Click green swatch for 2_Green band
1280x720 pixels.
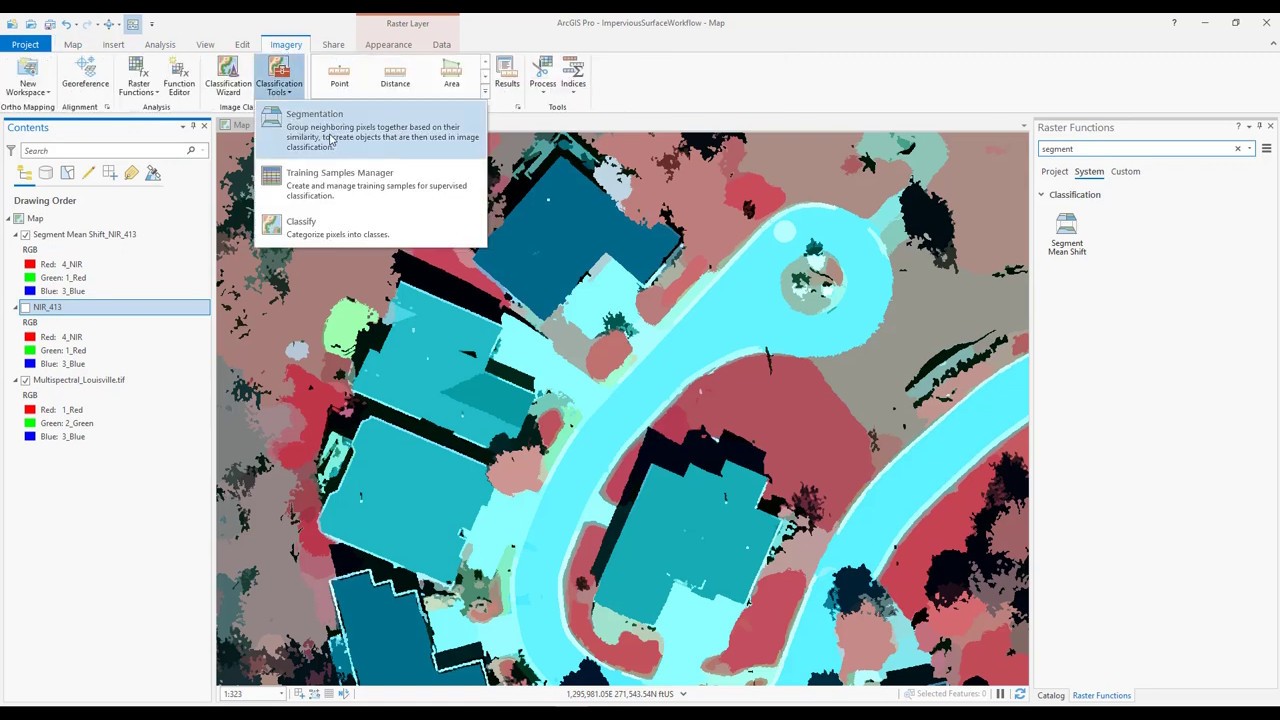(30, 423)
